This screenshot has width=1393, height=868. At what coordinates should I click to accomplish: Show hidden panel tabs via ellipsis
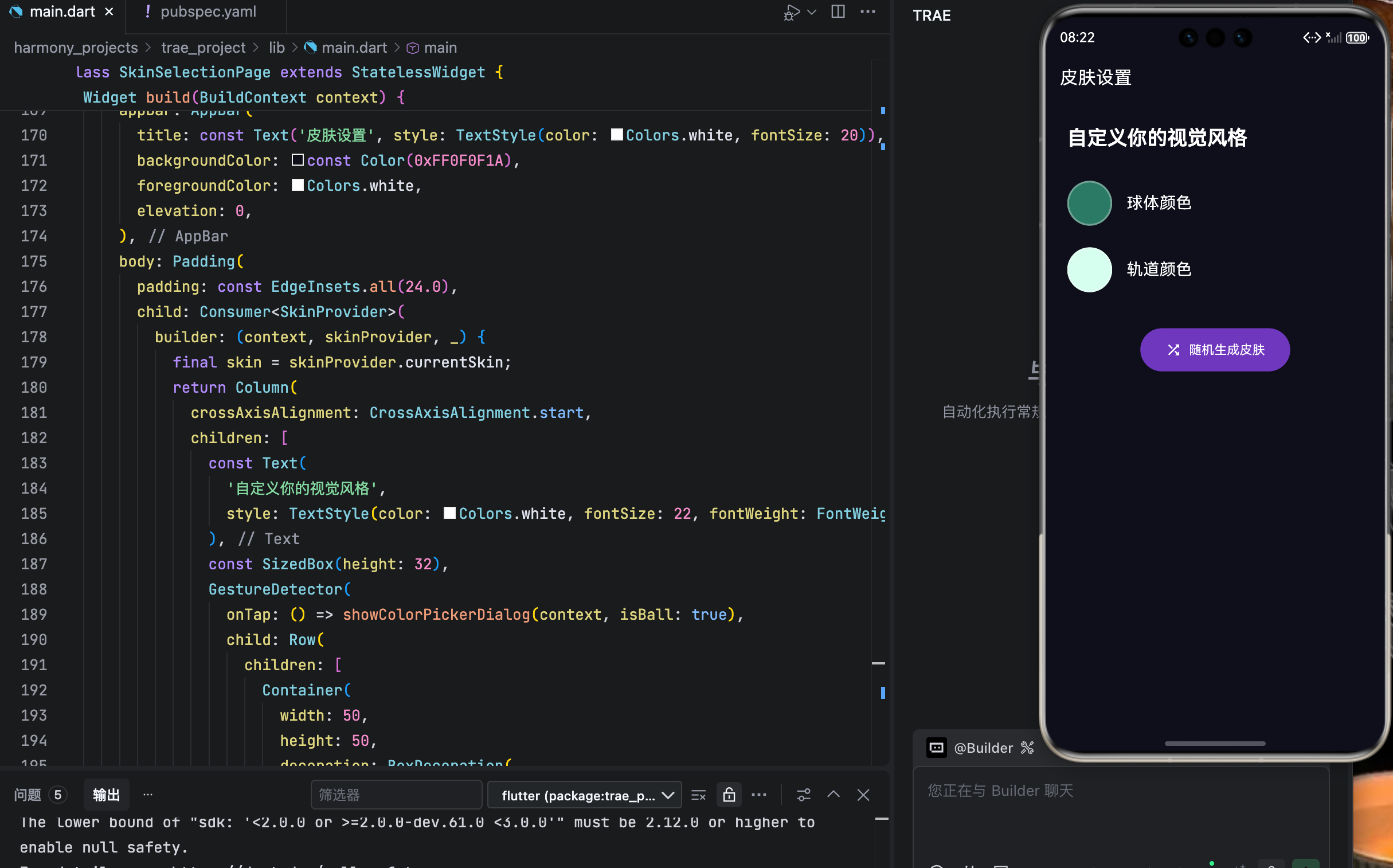[147, 795]
